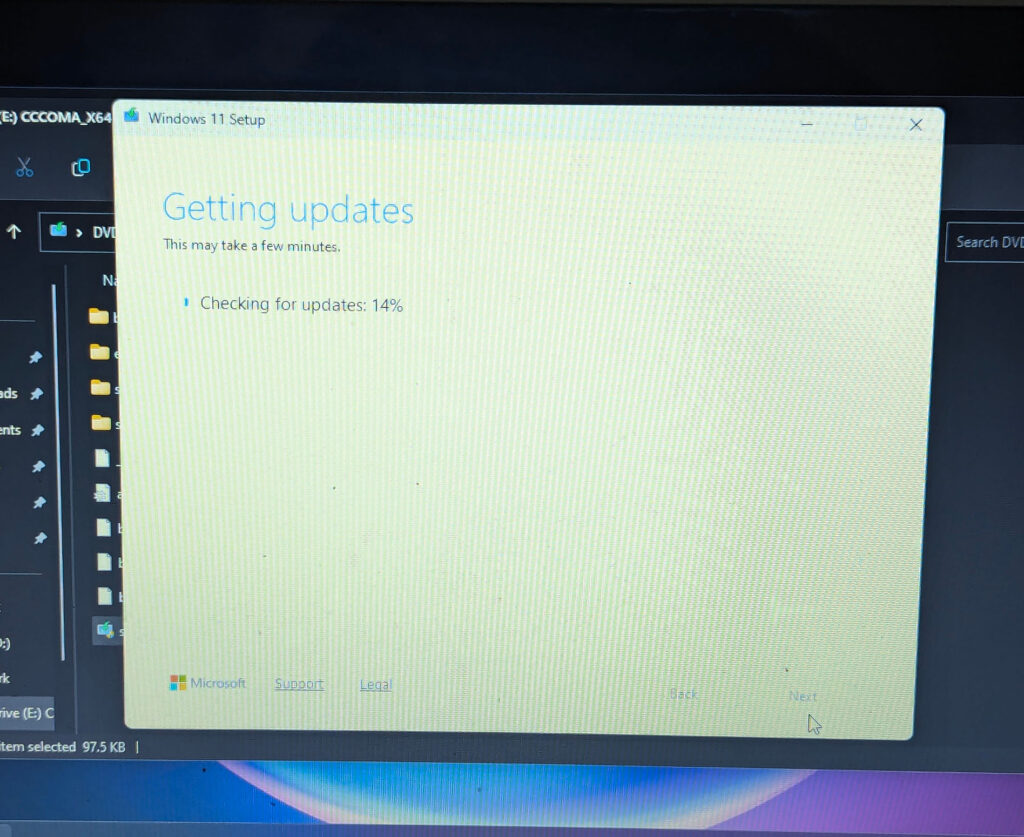The width and height of the screenshot is (1024, 837).
Task: Close the Windows 11 Setup window
Action: (916, 125)
